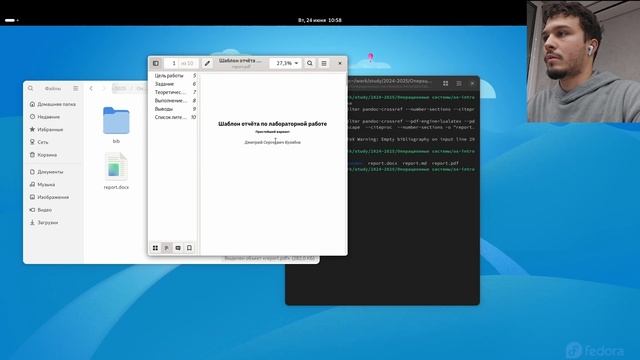Close the document viewer window
The height and width of the screenshot is (360, 640).
click(340, 63)
